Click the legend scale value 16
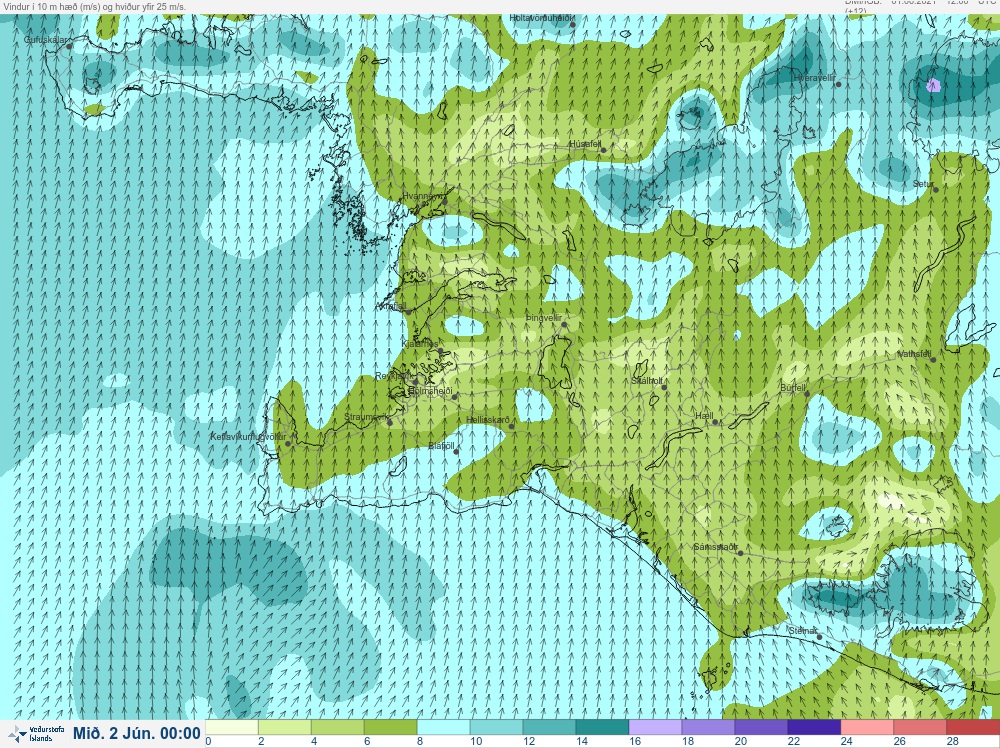 635,742
